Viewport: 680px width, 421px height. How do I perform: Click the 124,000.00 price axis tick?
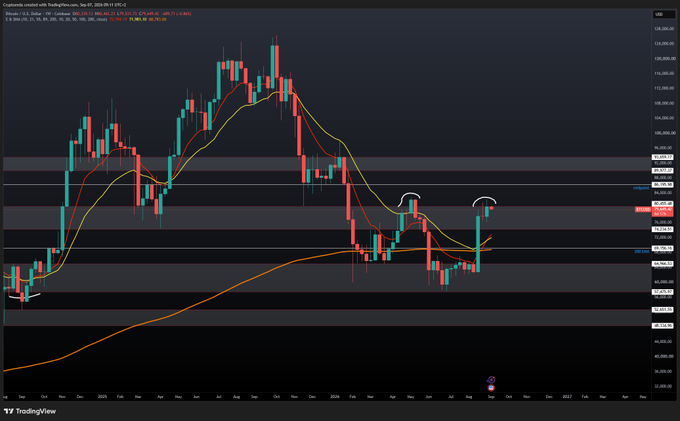[x=664, y=43]
